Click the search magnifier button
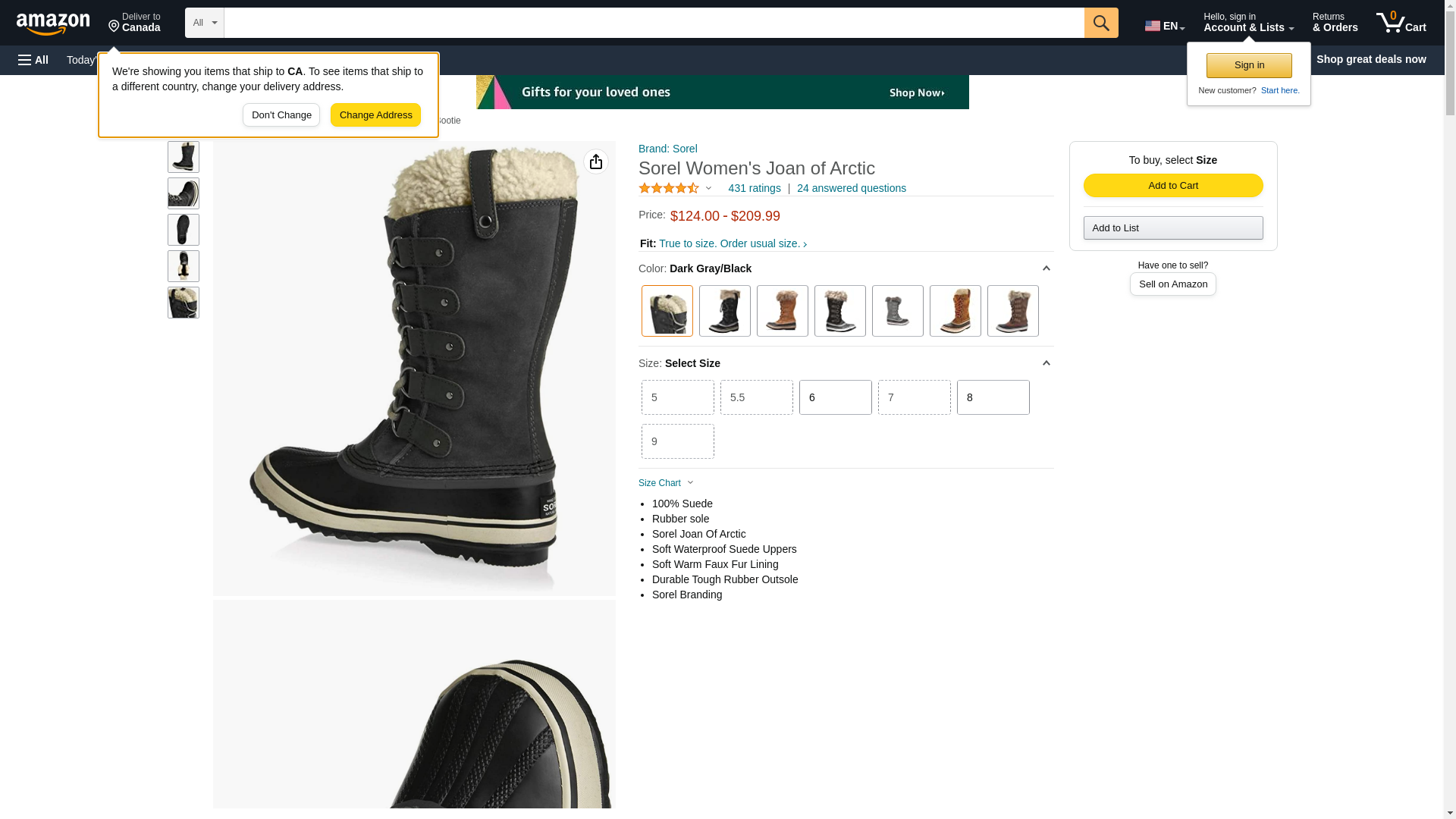The width and height of the screenshot is (1456, 819). 1101,23
